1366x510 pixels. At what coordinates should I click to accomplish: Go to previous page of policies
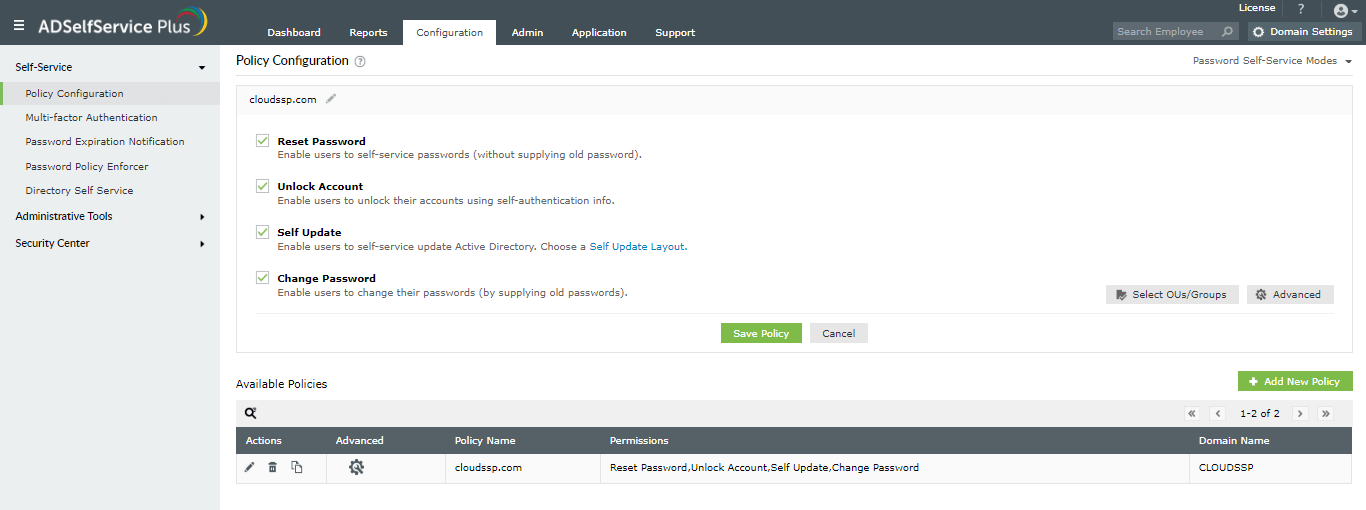point(1218,413)
